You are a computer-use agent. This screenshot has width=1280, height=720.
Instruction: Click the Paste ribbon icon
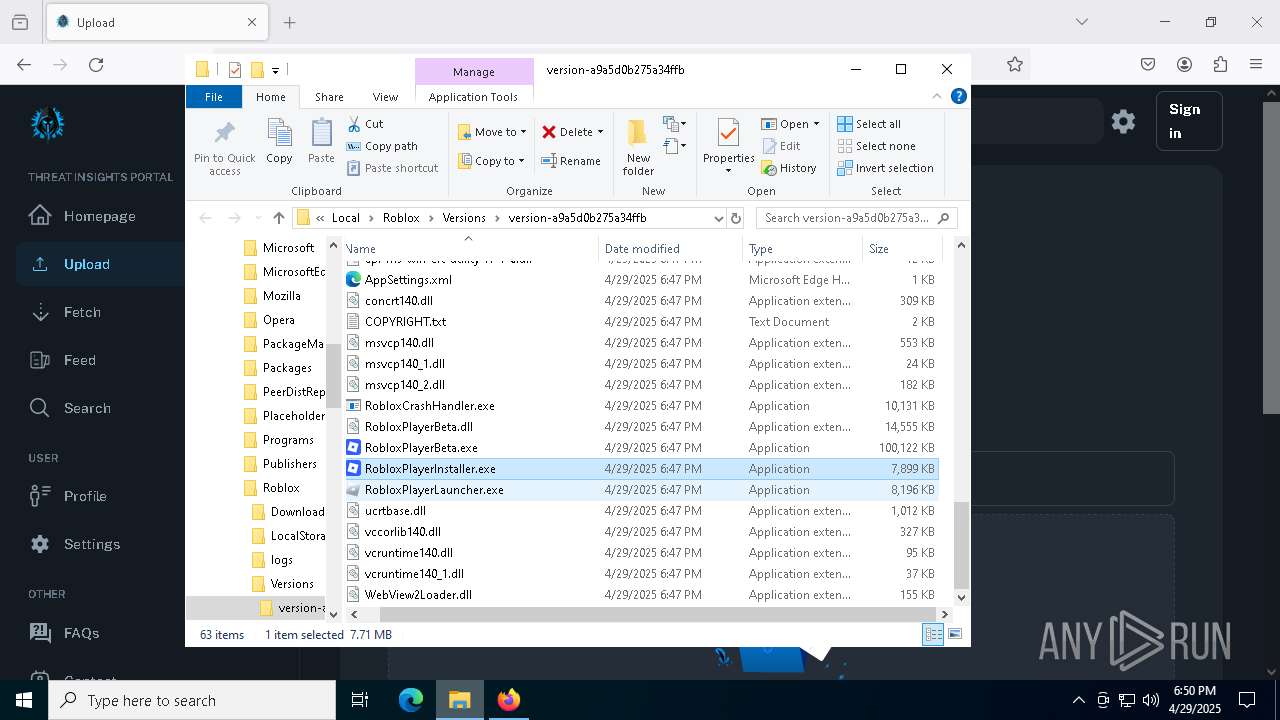[321, 132]
